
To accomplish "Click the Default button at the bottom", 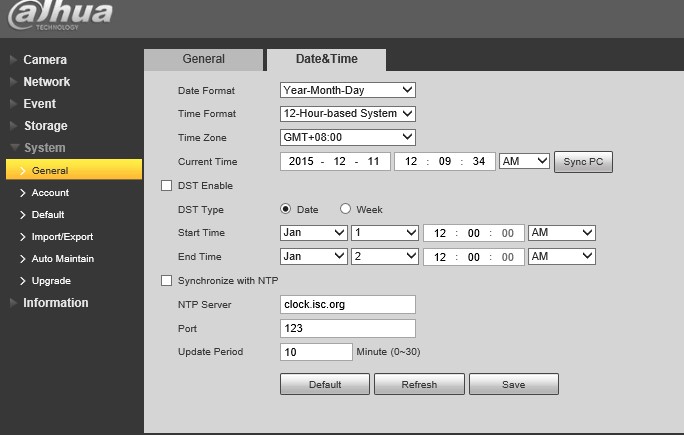I will [x=325, y=384].
